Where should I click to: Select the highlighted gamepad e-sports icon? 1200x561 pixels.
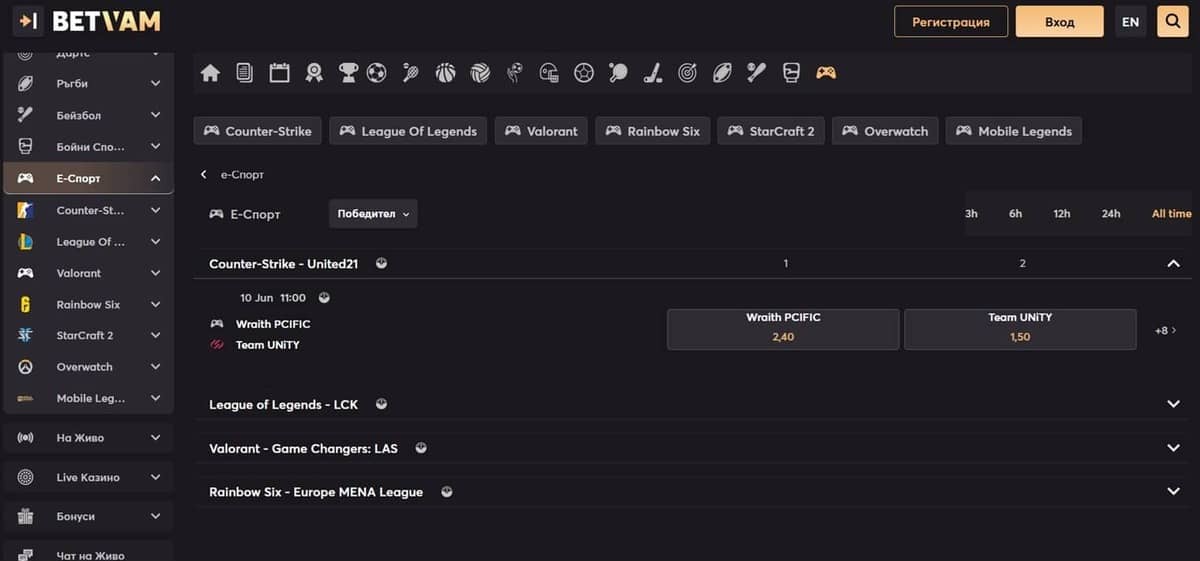point(826,72)
